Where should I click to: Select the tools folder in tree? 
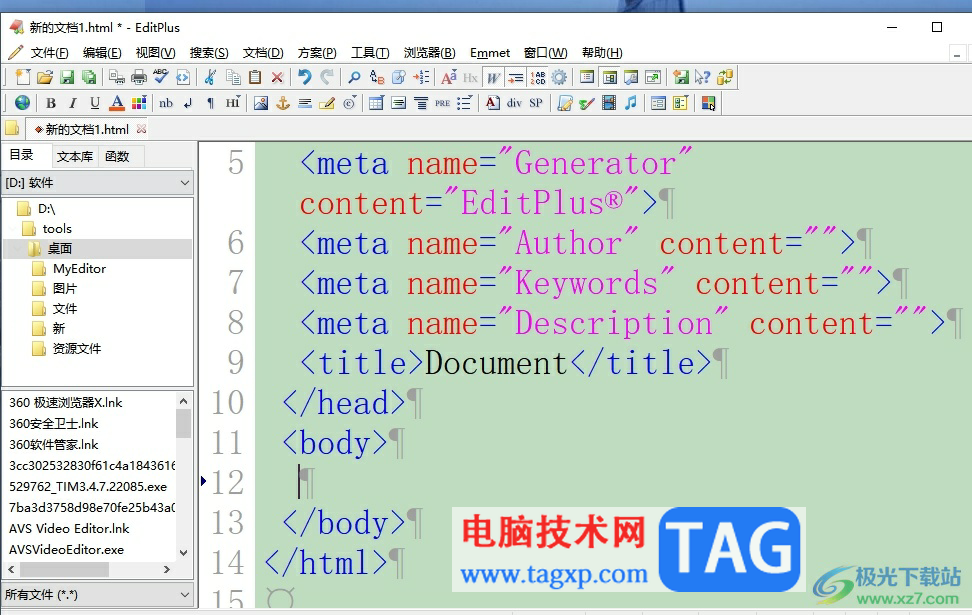pyautogui.click(x=57, y=229)
